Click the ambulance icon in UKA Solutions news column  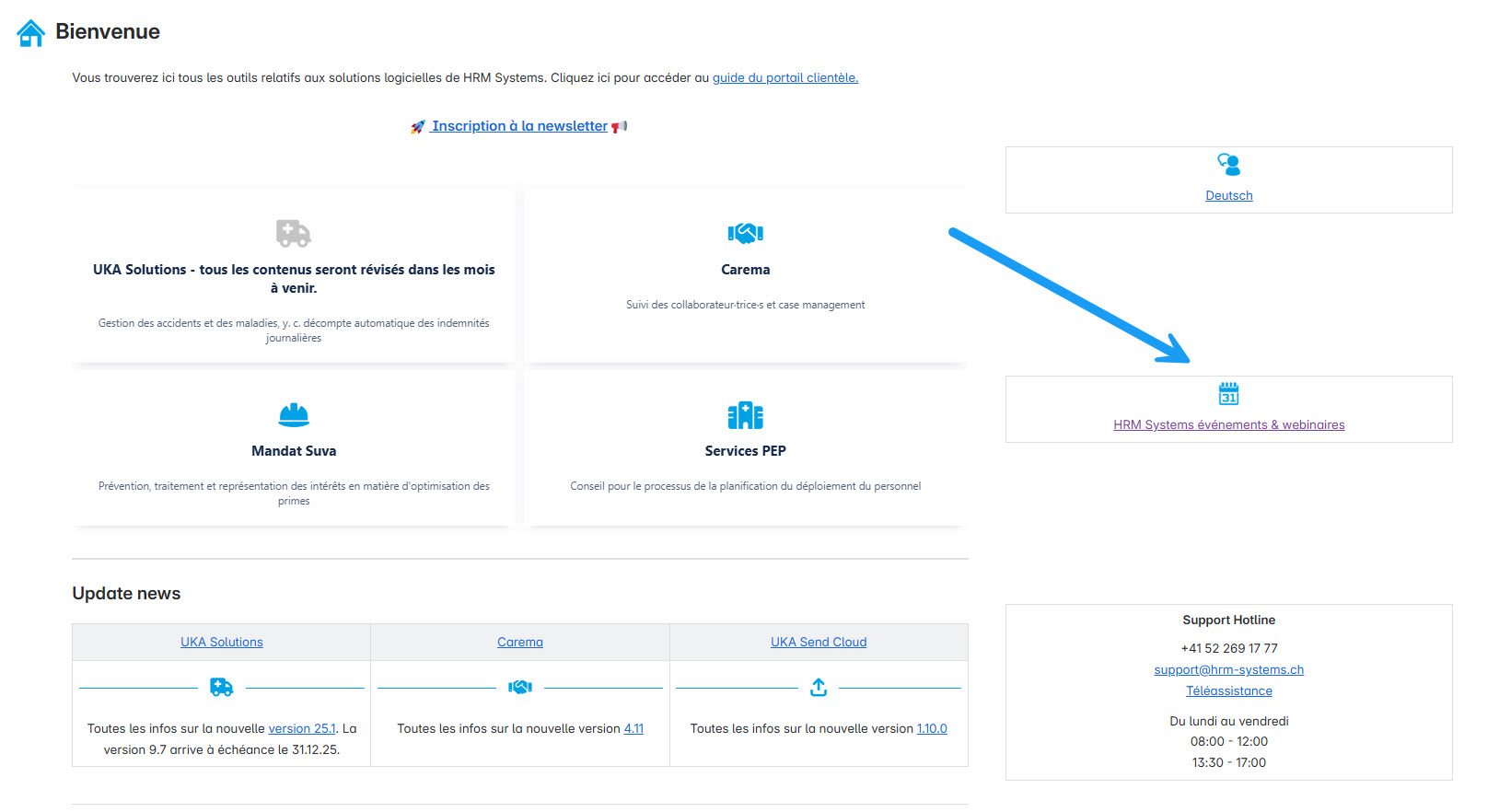point(221,687)
